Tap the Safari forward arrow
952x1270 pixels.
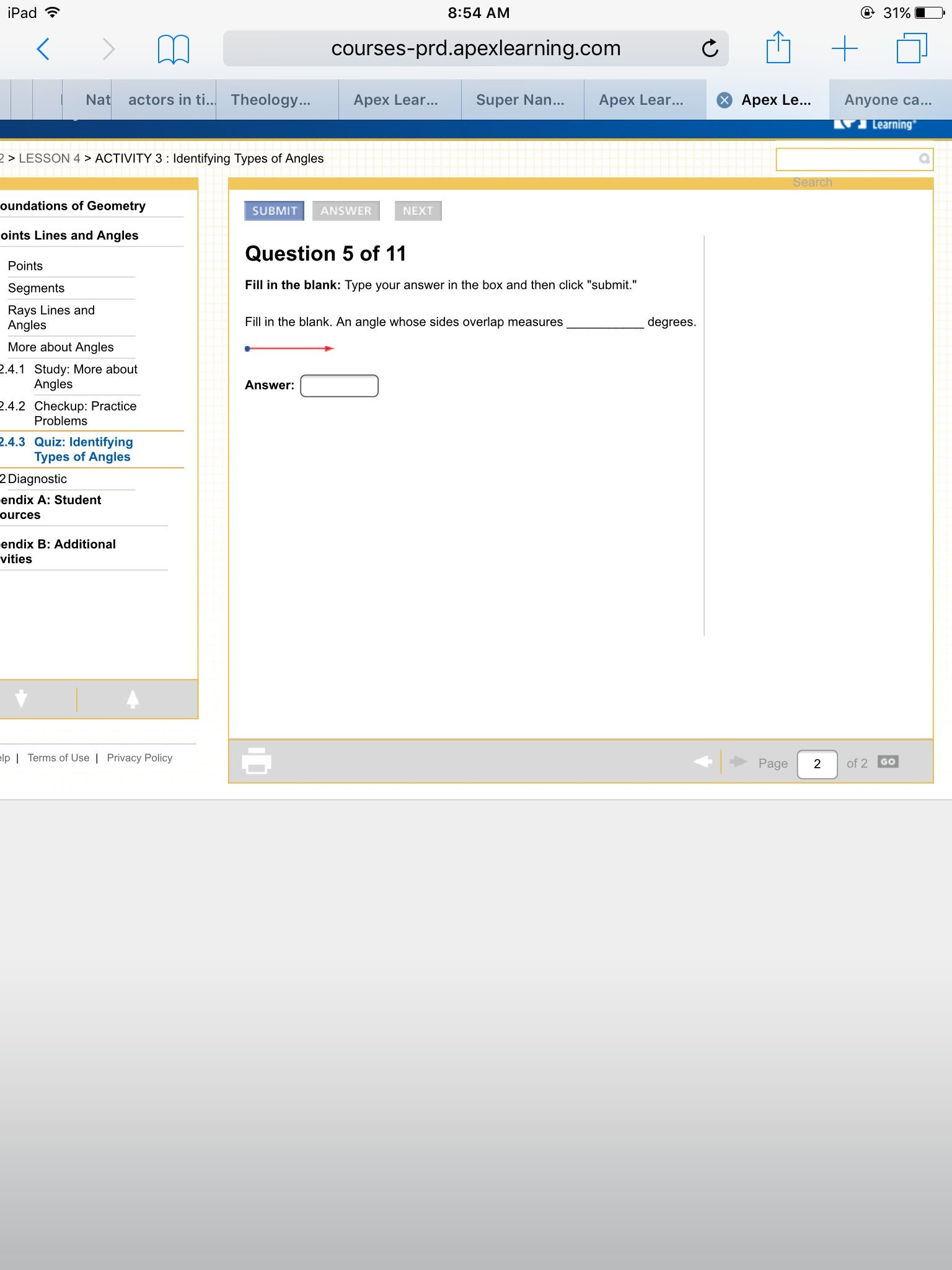[108, 48]
